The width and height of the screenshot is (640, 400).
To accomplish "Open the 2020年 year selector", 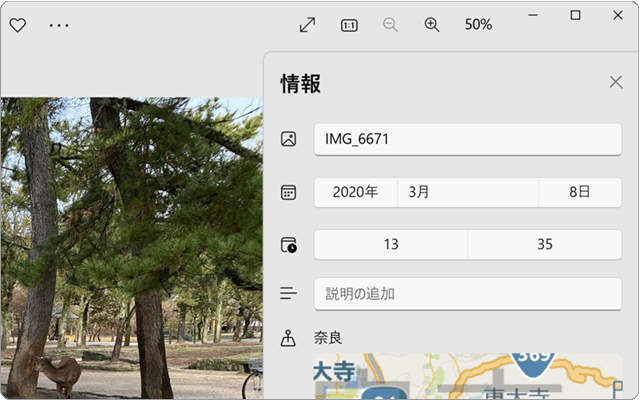I will click(356, 192).
